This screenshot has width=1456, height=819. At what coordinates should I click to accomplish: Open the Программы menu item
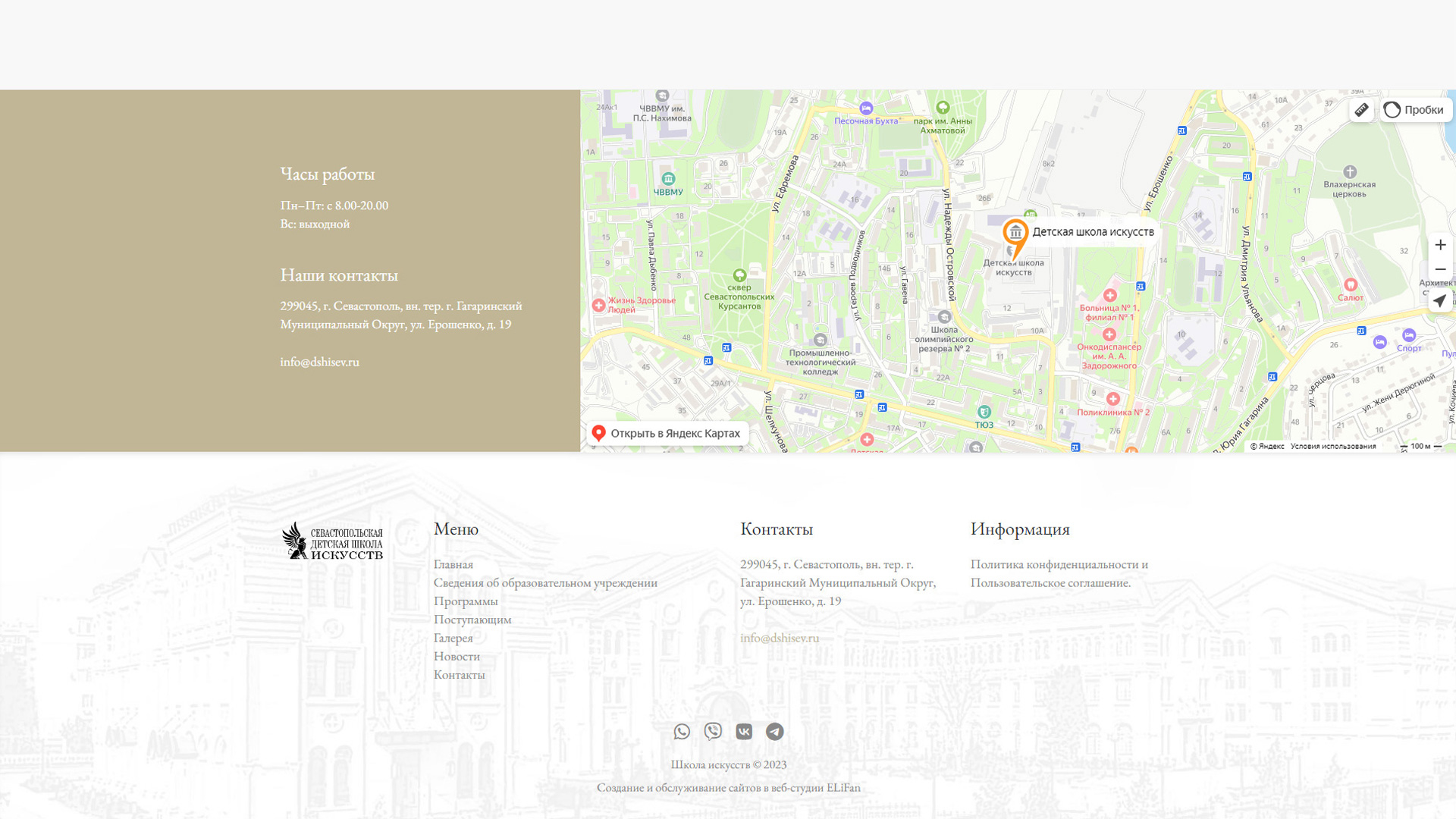point(466,601)
